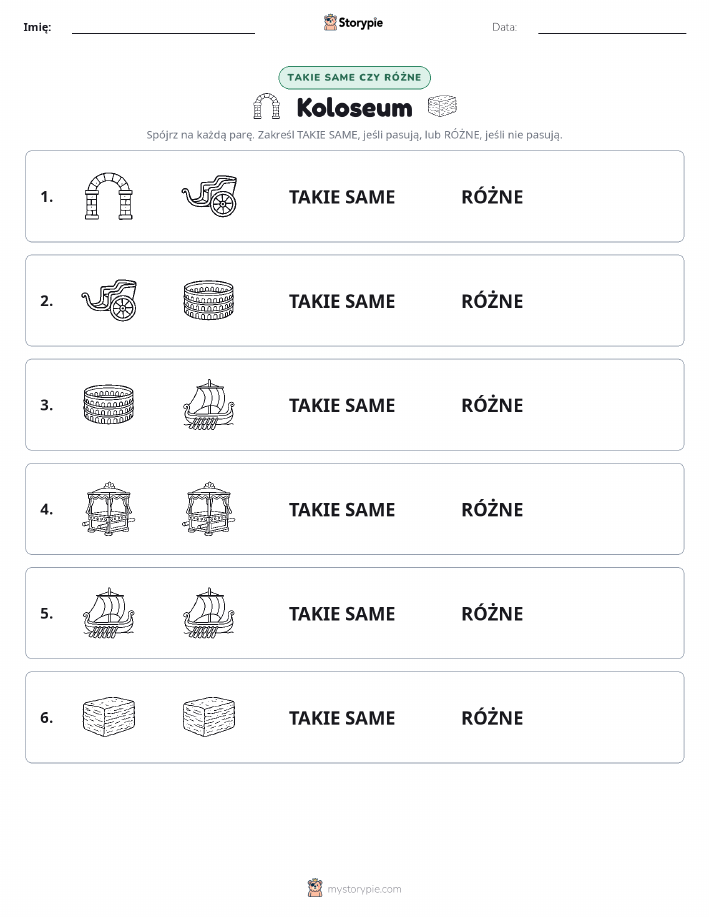Select the right ship icon in row 5

pos(209,613)
